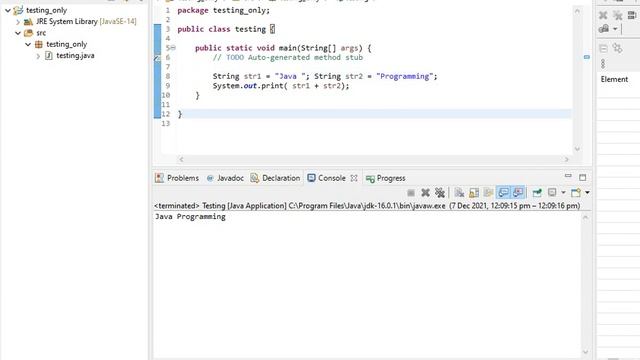This screenshot has height=360, width=640.
Task: Select JRE System Library [JavaSE-14]
Action: coord(86,22)
